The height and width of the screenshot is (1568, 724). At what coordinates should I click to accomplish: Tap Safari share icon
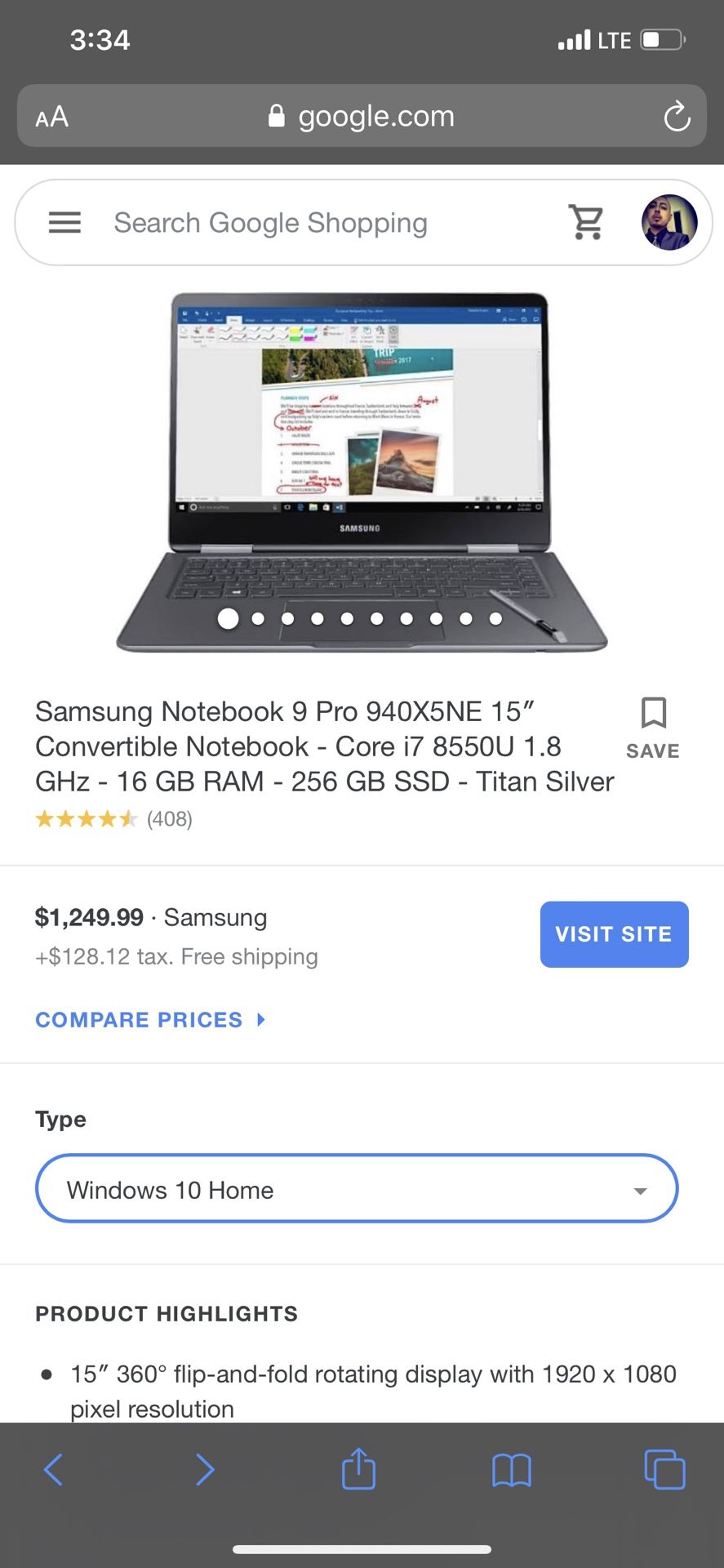tap(358, 1469)
